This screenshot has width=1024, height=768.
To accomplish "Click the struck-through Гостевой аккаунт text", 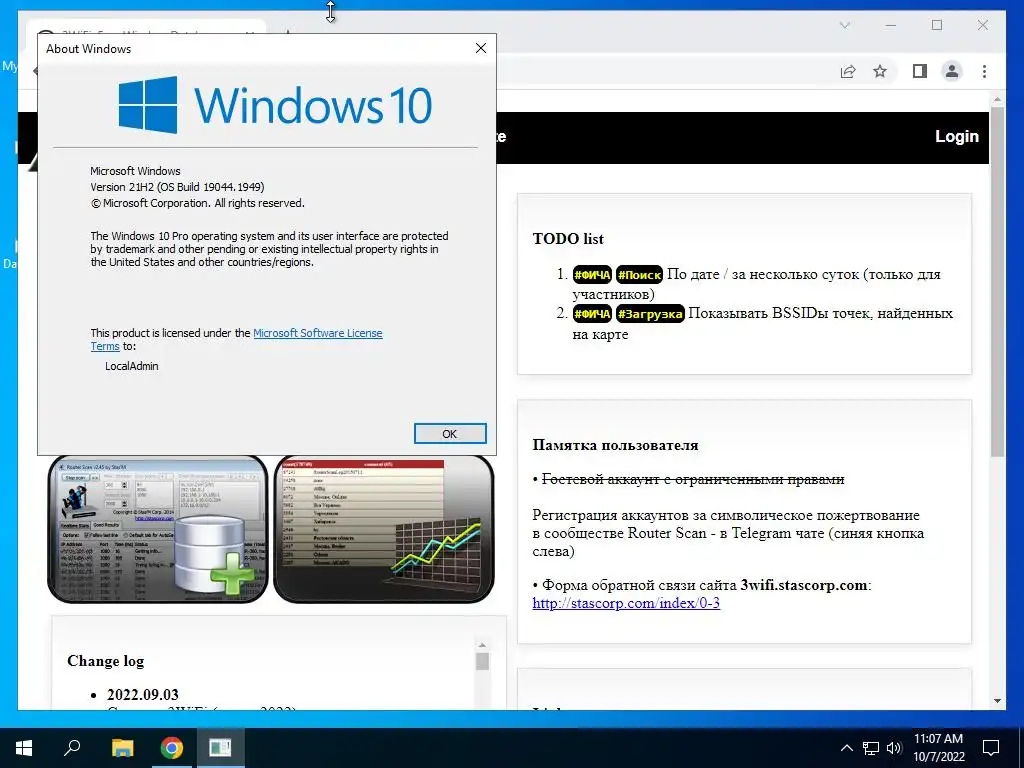I will (x=693, y=479).
